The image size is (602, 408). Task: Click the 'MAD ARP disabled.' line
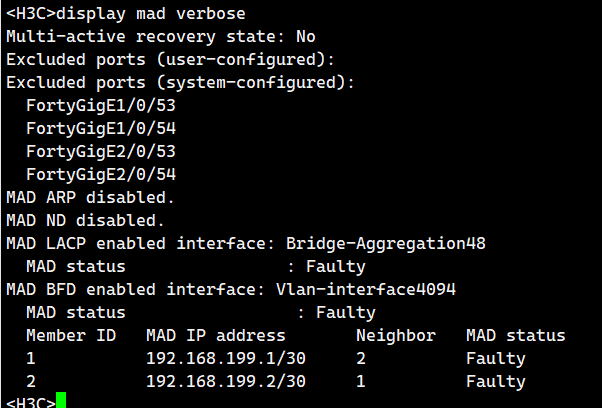(90, 197)
